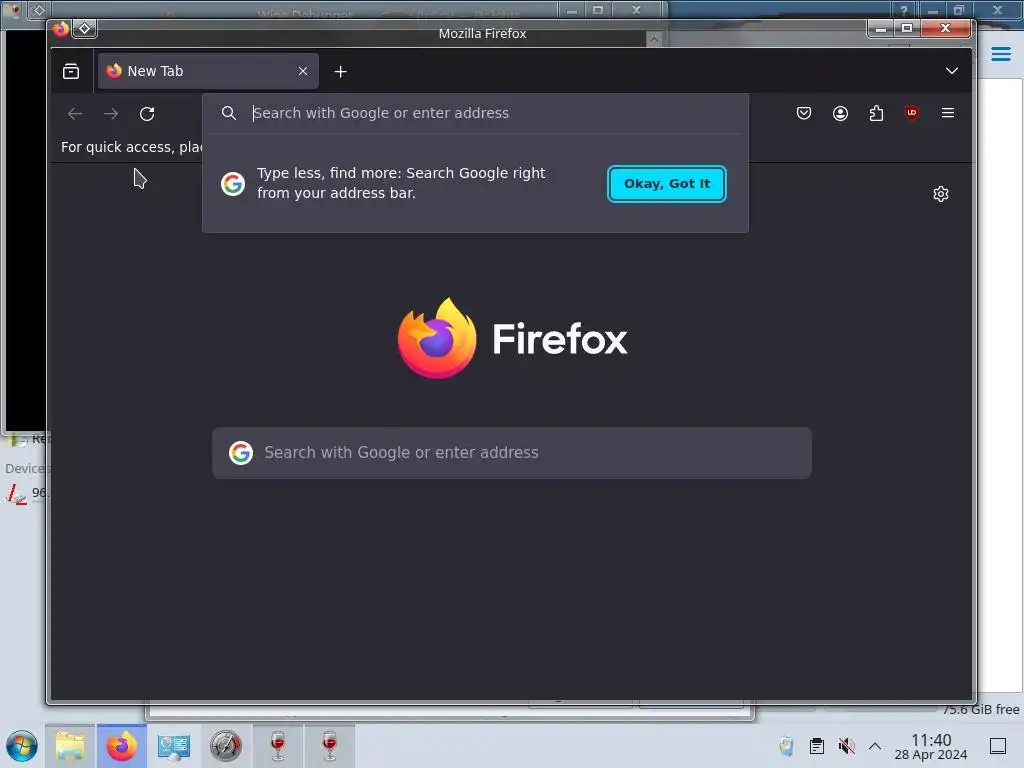Click the Firefox logo on the new tab page
1024x768 pixels.
pos(513,338)
